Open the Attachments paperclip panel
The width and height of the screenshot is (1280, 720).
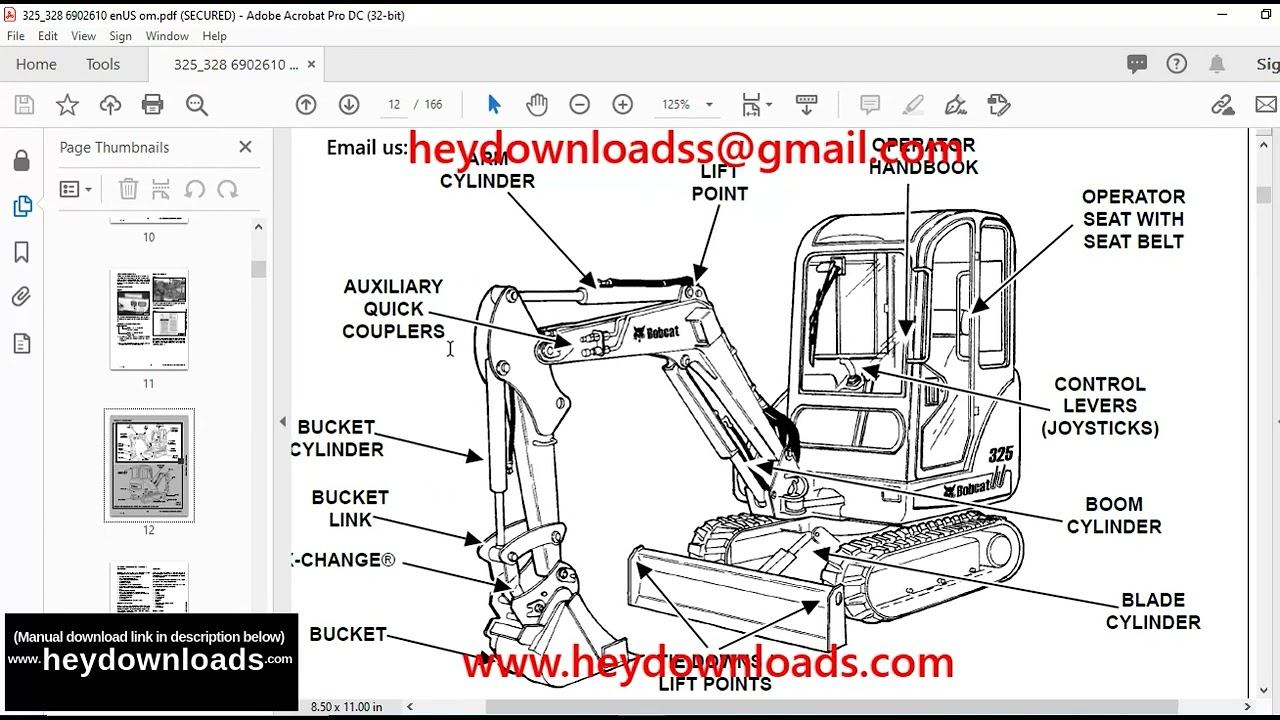coord(21,297)
